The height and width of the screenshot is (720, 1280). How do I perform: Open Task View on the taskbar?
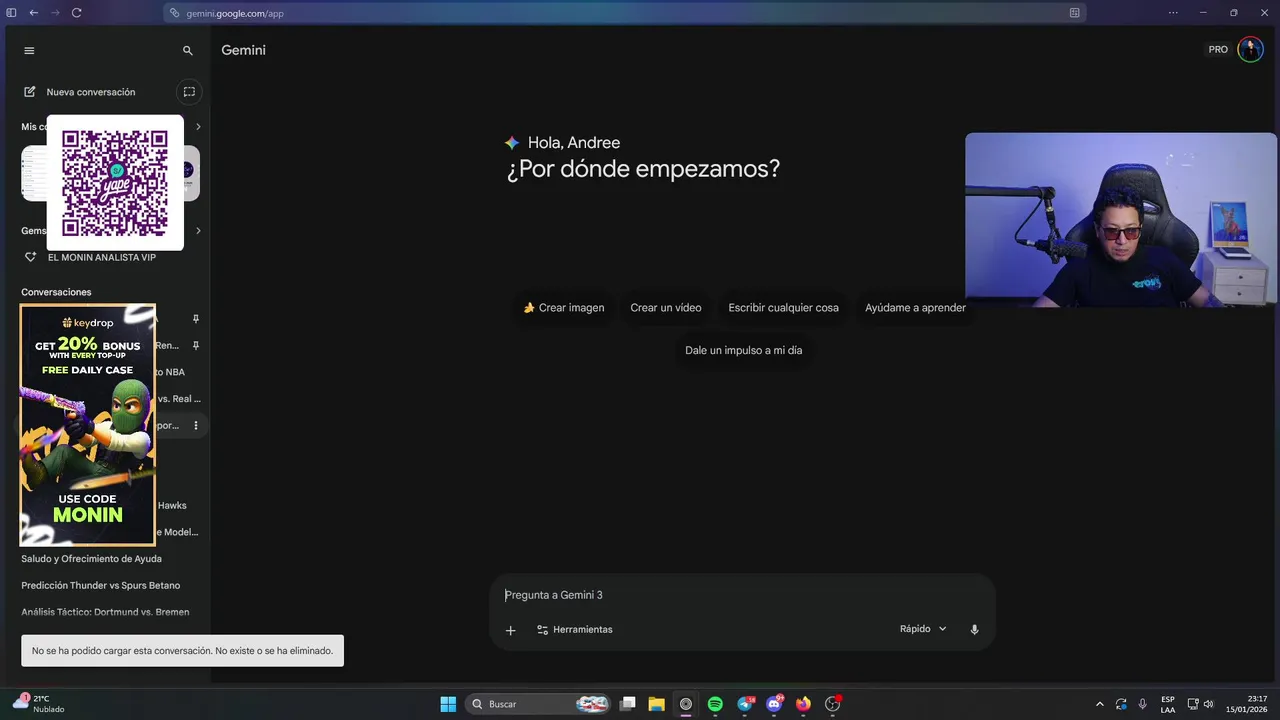[x=627, y=704]
